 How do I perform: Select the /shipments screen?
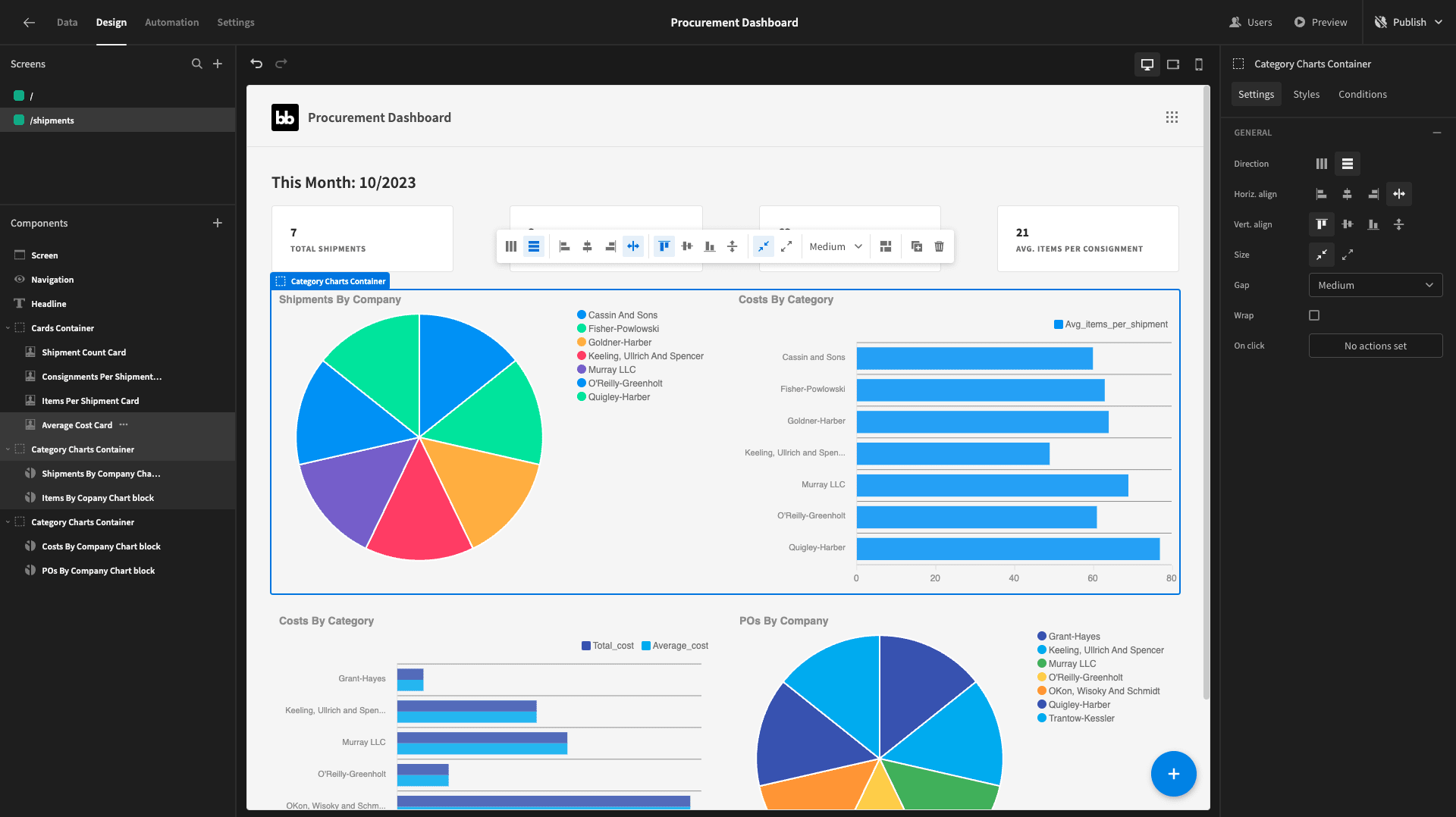click(118, 120)
